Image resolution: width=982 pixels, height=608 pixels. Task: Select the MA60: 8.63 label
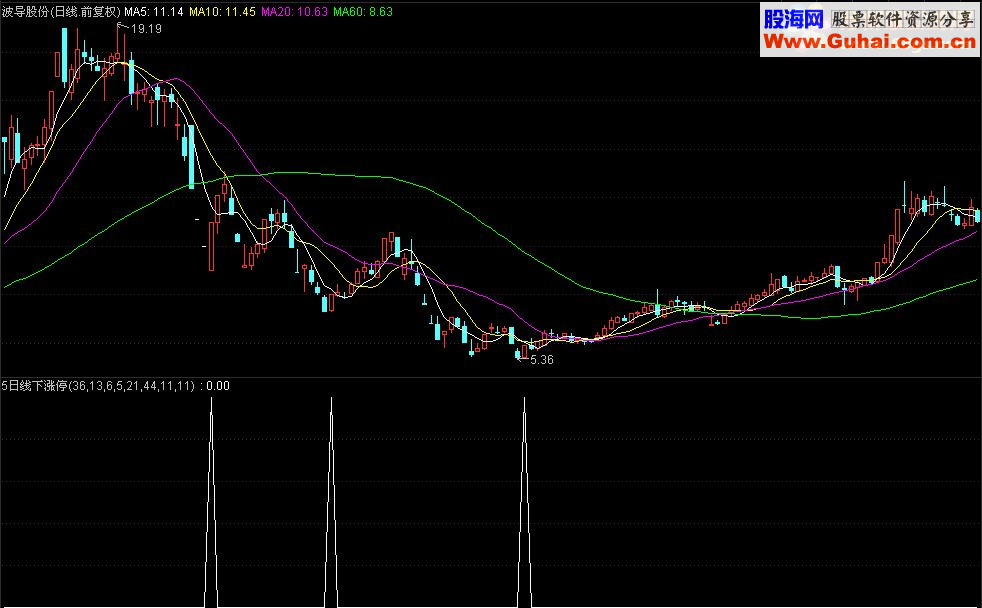363,11
